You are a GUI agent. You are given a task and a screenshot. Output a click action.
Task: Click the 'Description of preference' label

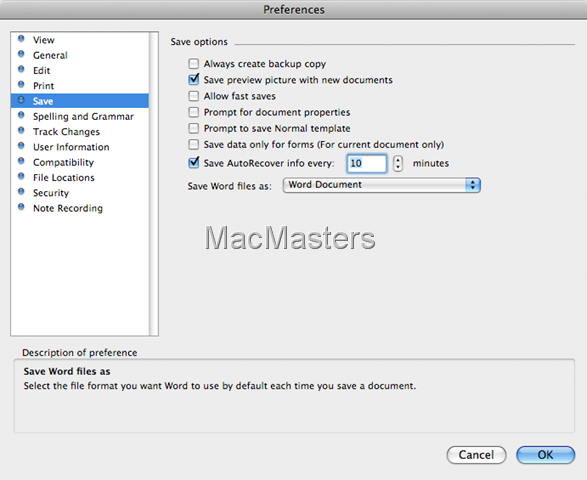click(x=80, y=353)
